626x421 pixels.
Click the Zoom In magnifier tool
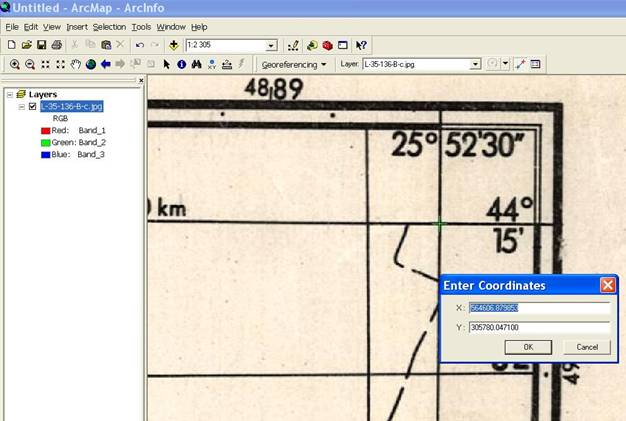click(14, 64)
